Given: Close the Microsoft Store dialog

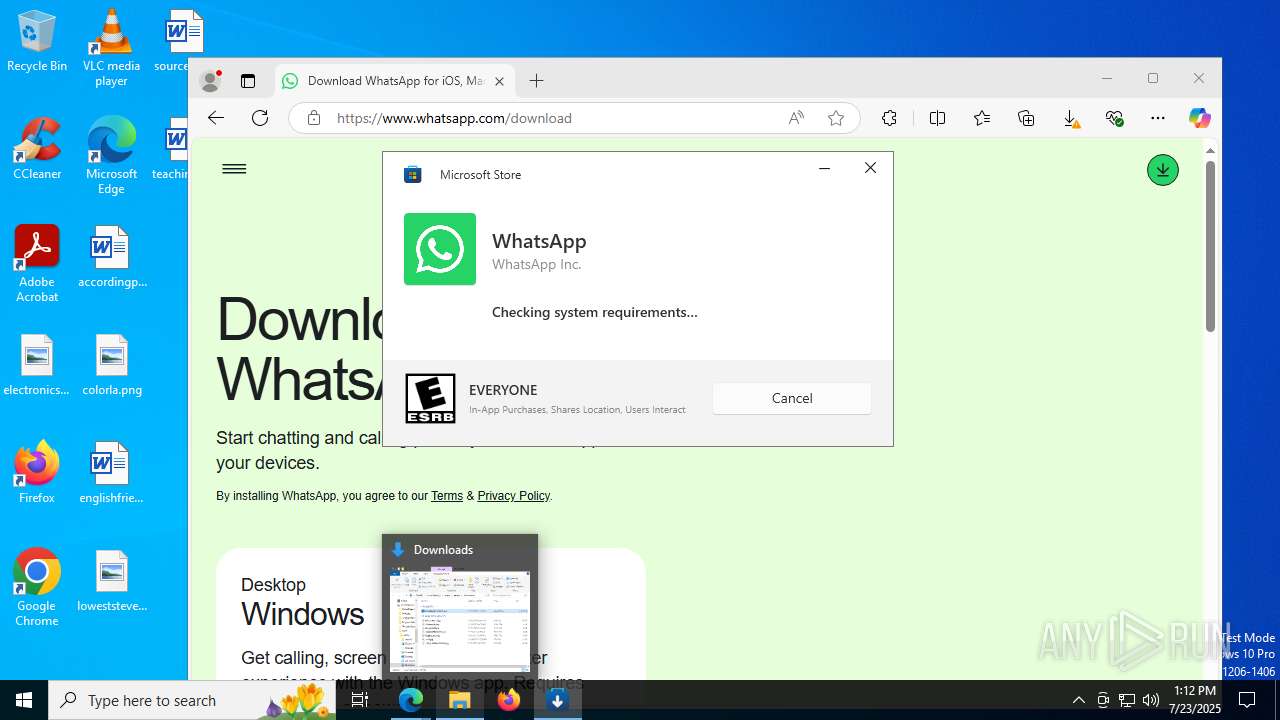Looking at the screenshot, I should coord(870,168).
